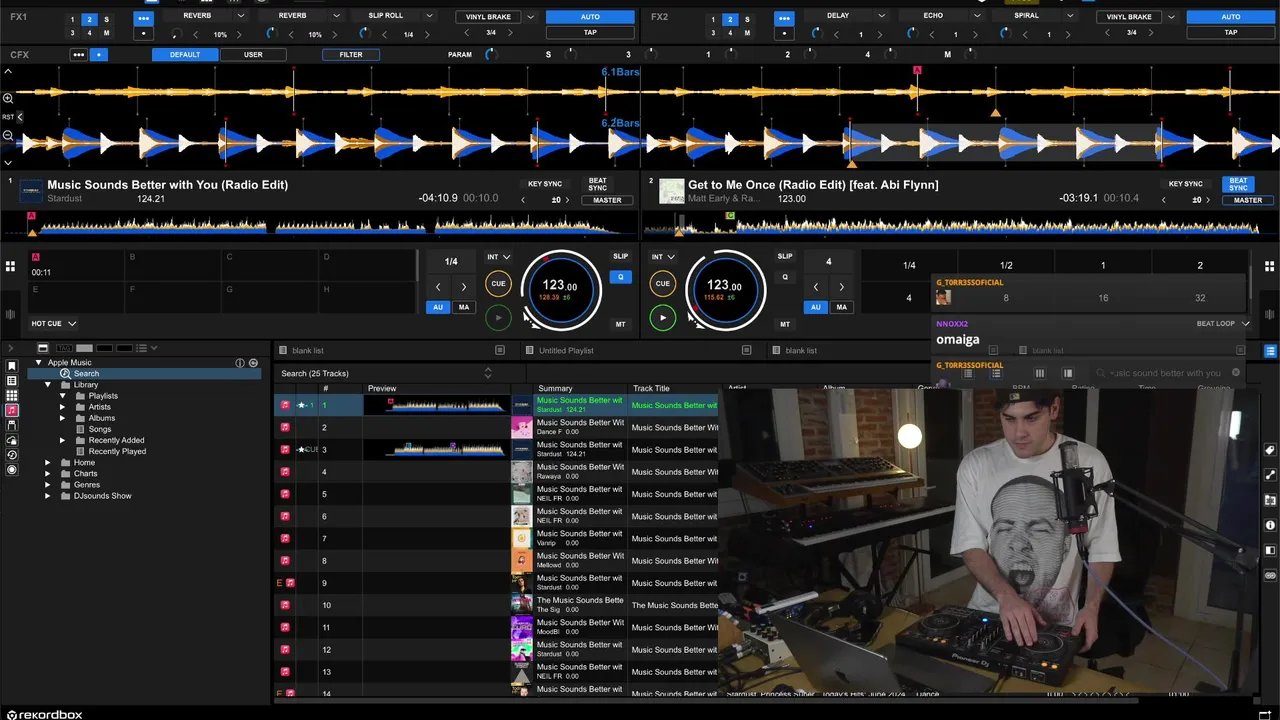The width and height of the screenshot is (1280, 720).
Task: Click the next loop size arrow on deck 1
Action: tap(463, 287)
